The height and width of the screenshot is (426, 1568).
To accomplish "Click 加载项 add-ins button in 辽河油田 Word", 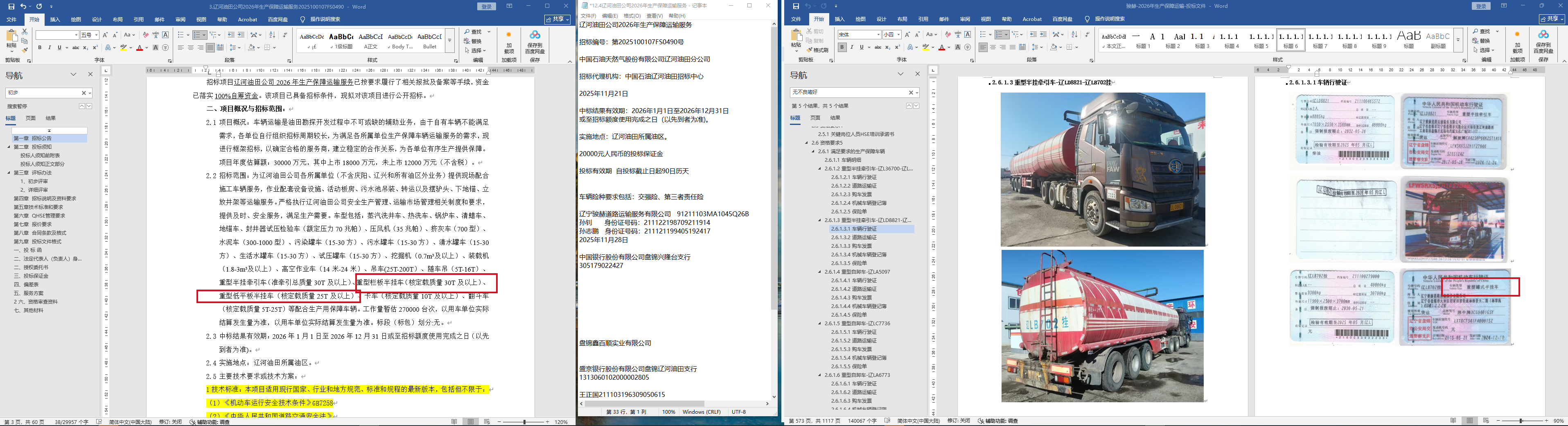I will coord(509,41).
